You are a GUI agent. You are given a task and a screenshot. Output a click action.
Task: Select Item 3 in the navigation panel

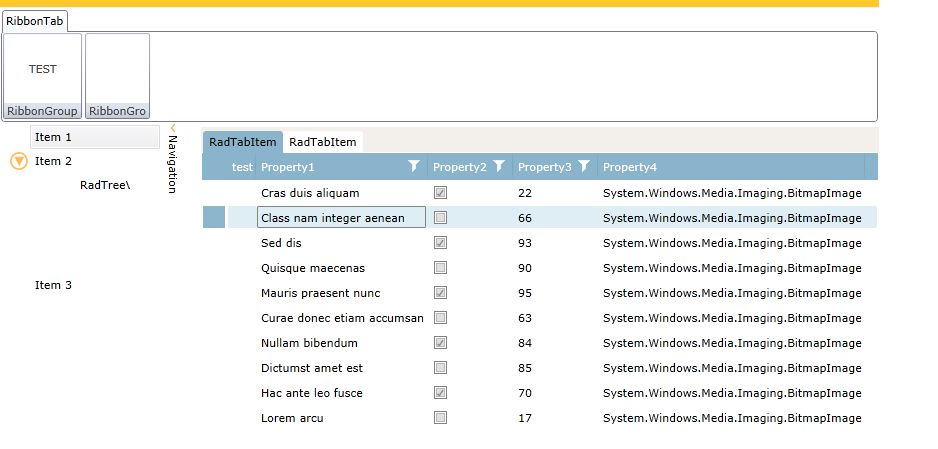click(x=54, y=285)
